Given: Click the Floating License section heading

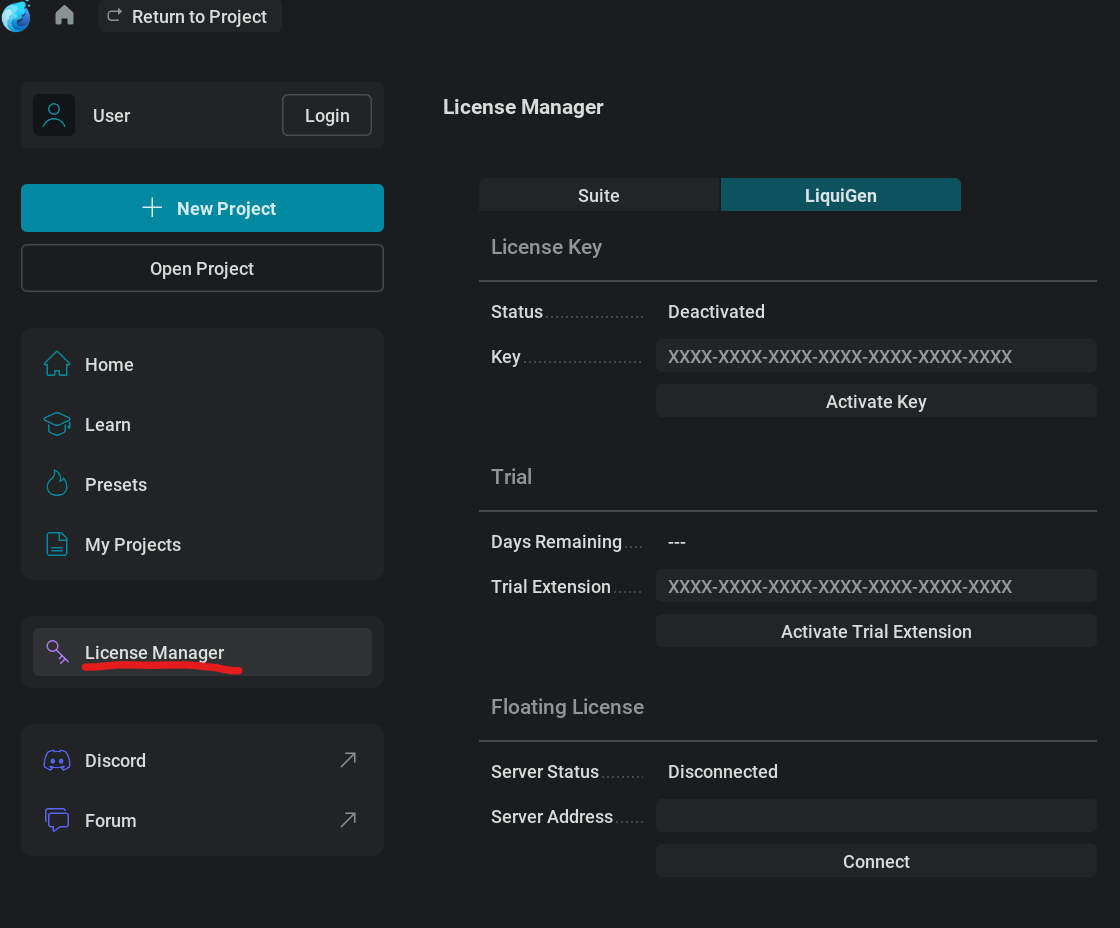Looking at the screenshot, I should [x=567, y=707].
